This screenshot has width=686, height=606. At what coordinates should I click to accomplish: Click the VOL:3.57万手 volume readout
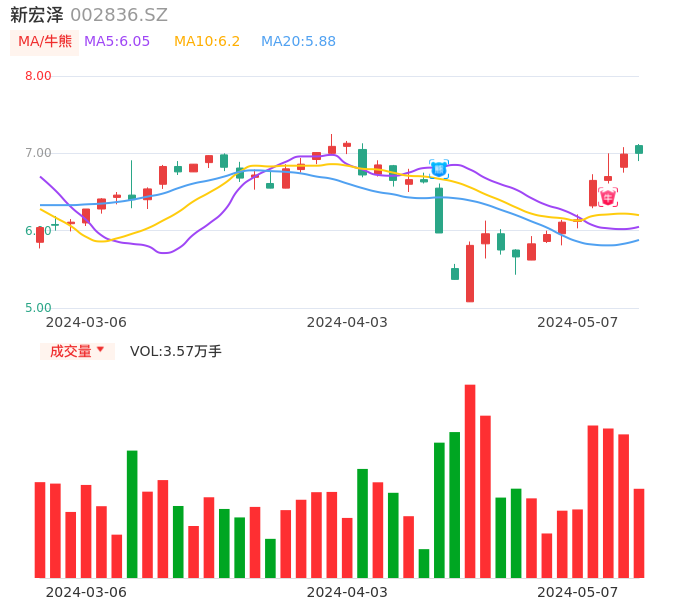(x=175, y=351)
